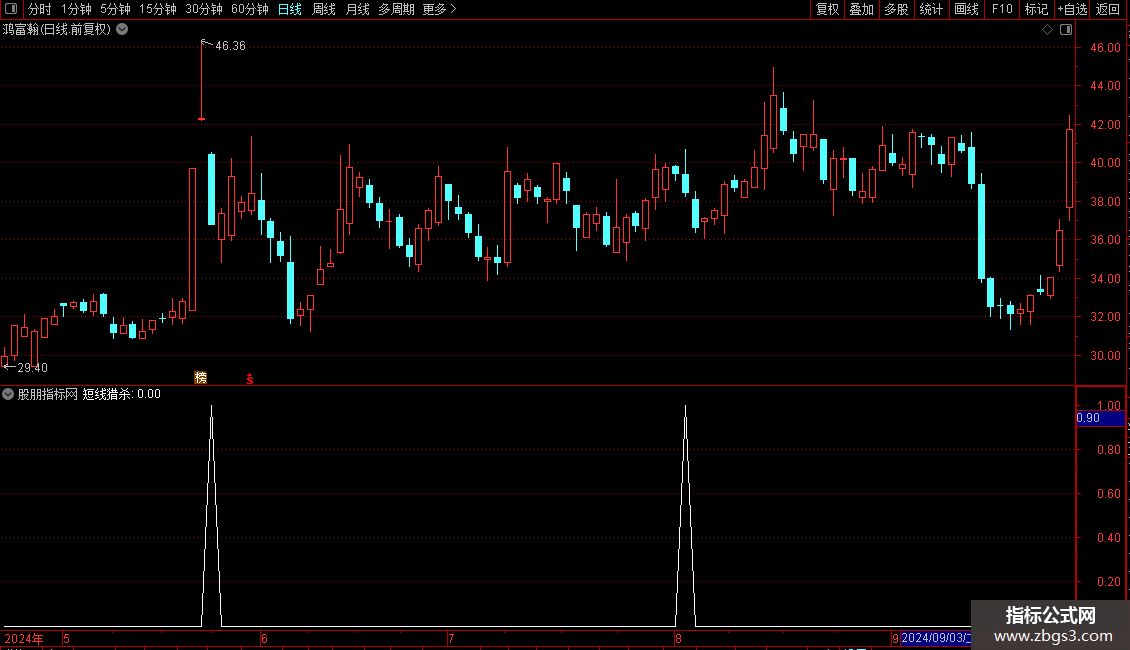
Task: Select the 5分钟 period tab
Action: tap(115, 9)
